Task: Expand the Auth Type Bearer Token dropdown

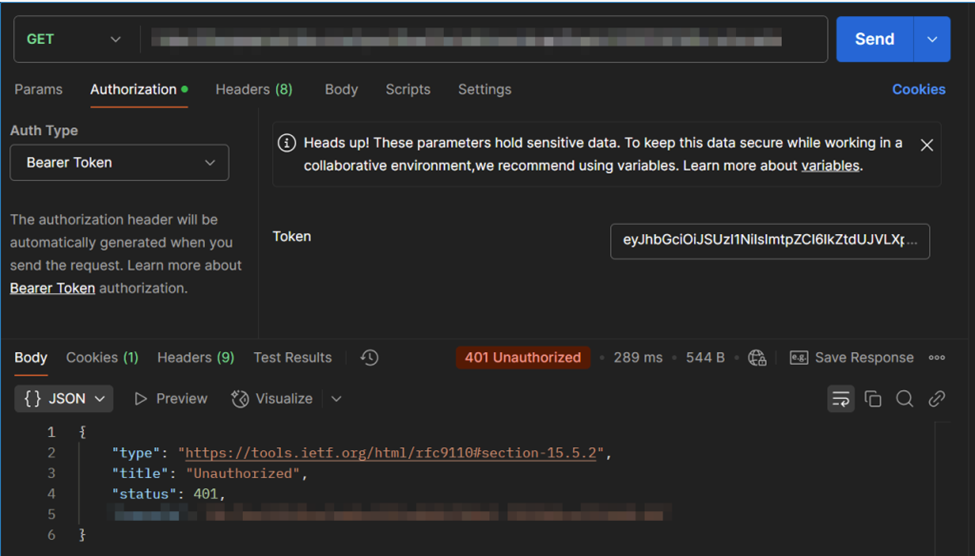Action: tap(119, 163)
